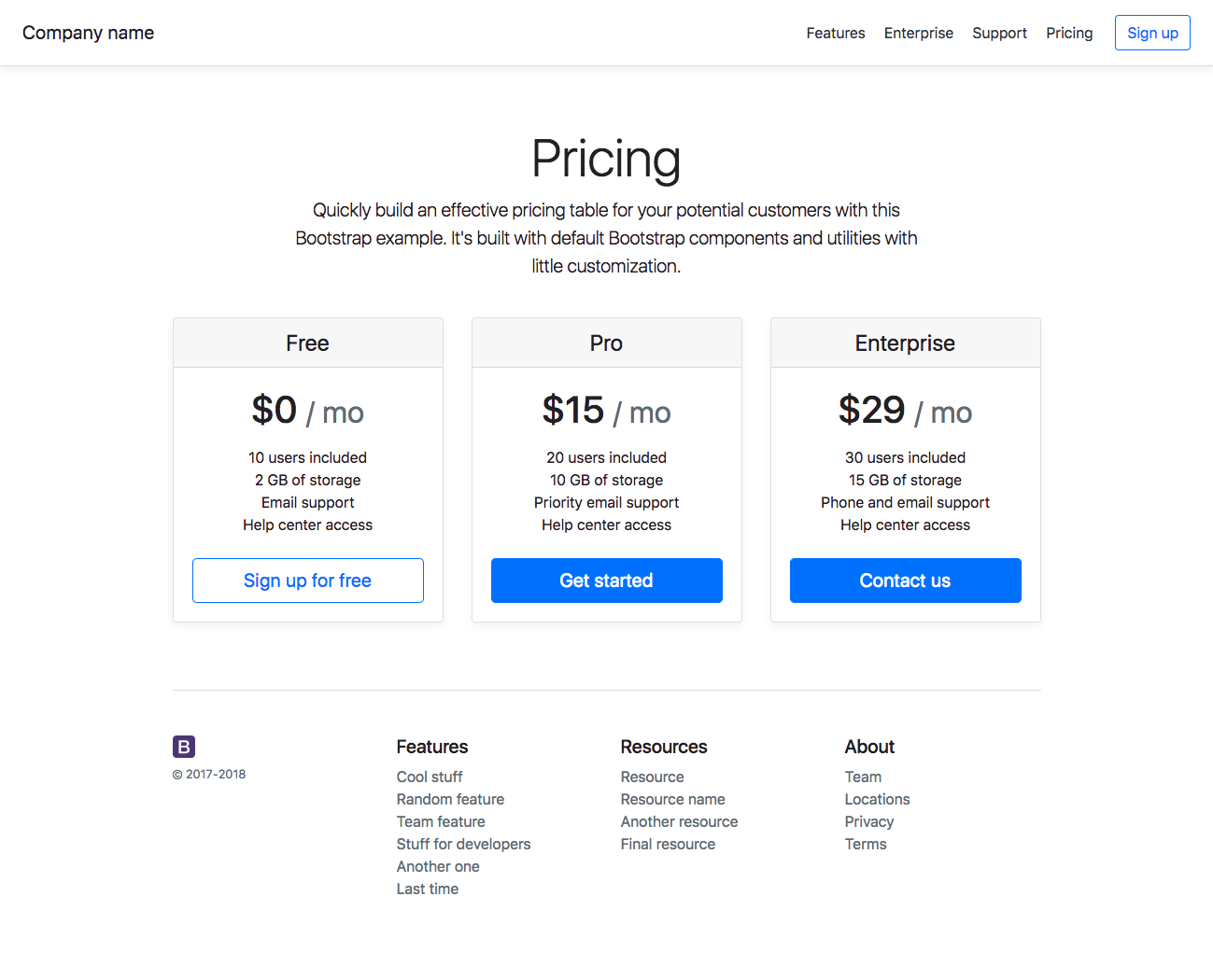Follow the Another resource link

click(x=679, y=821)
